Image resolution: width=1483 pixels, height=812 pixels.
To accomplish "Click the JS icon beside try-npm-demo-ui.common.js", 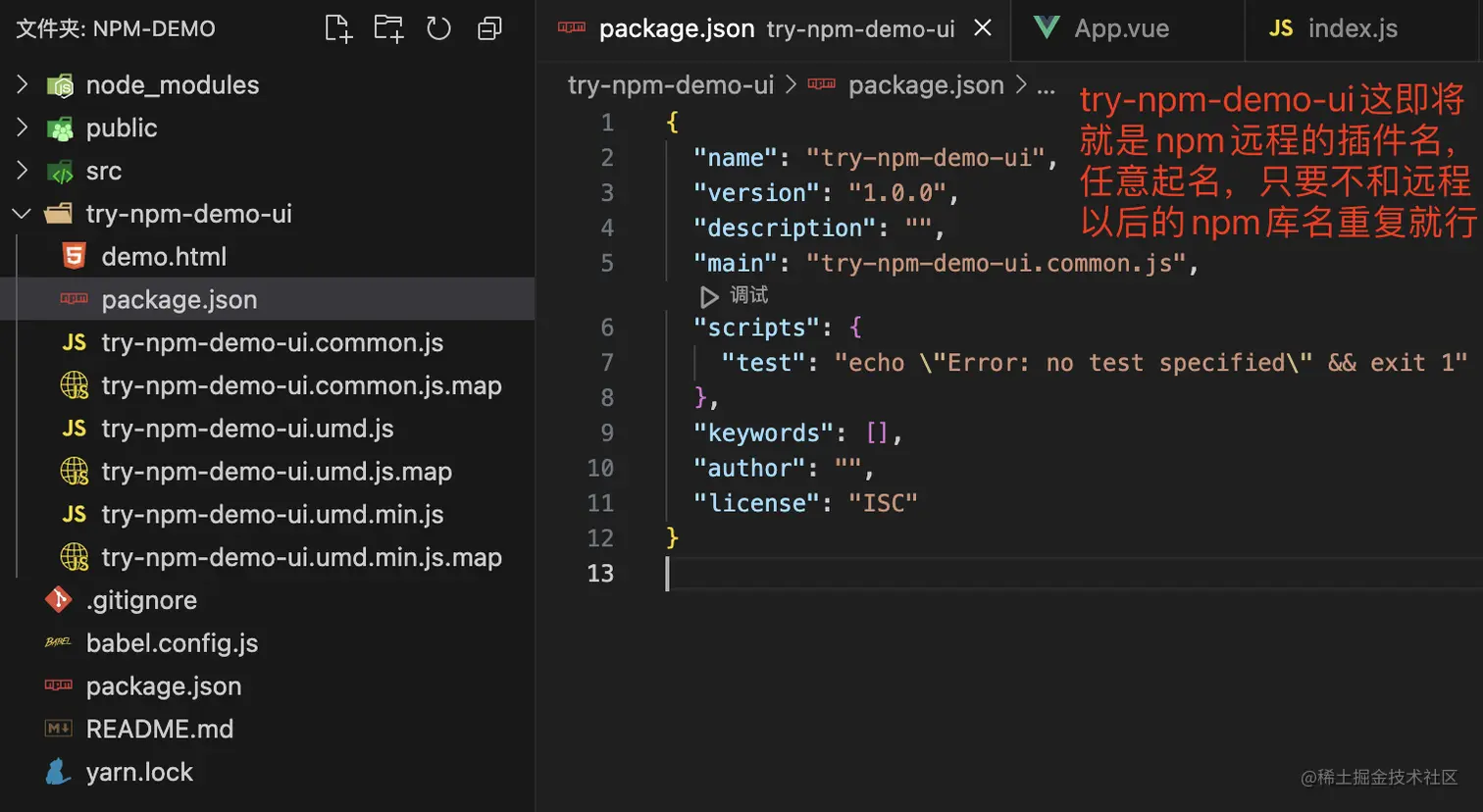I will [75, 342].
